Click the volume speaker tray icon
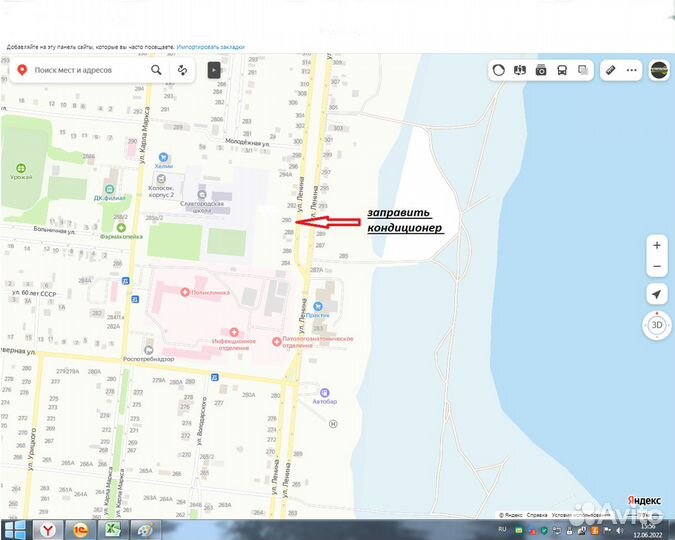 point(620,531)
